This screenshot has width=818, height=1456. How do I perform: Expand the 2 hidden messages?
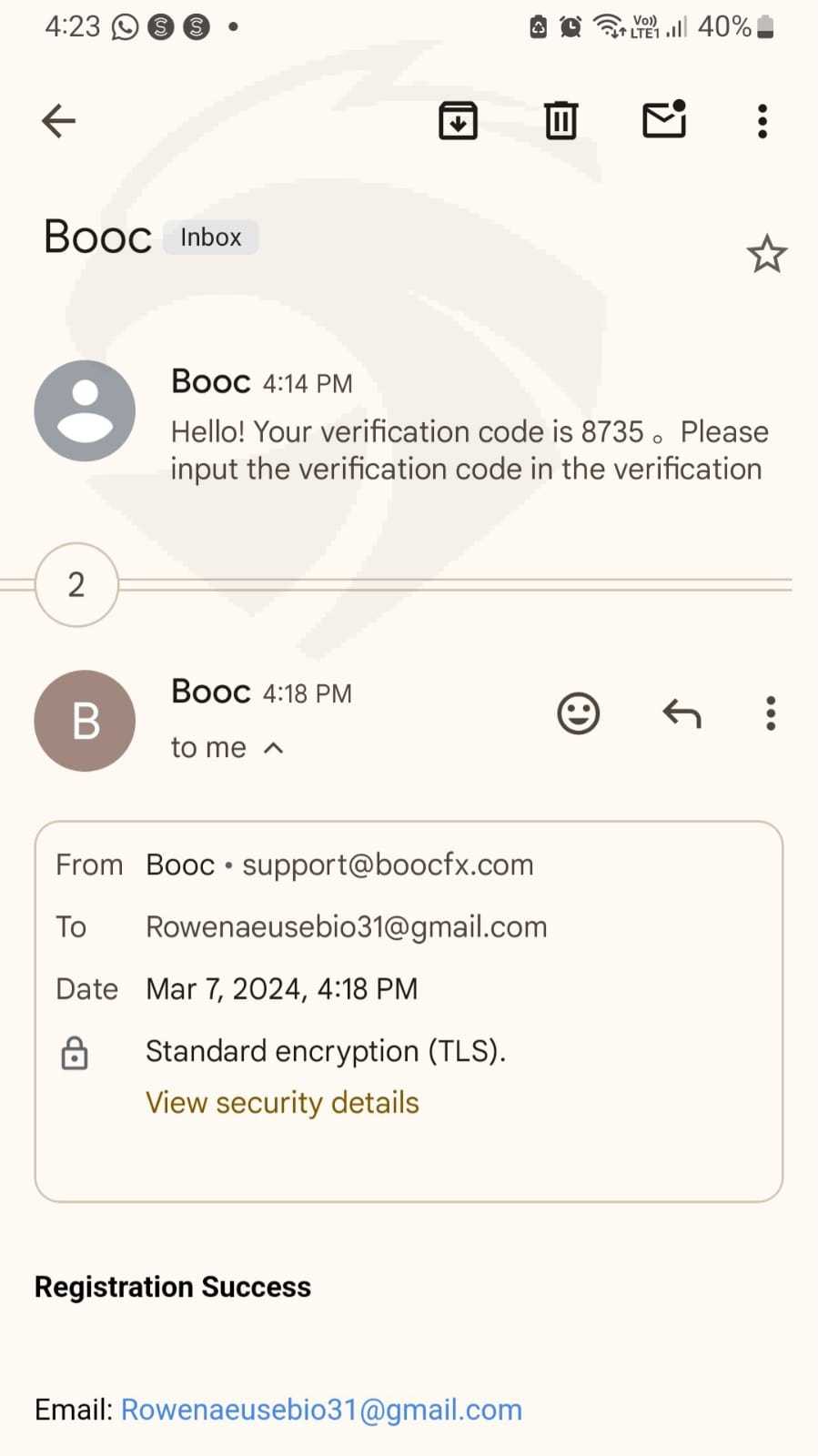pos(76,584)
